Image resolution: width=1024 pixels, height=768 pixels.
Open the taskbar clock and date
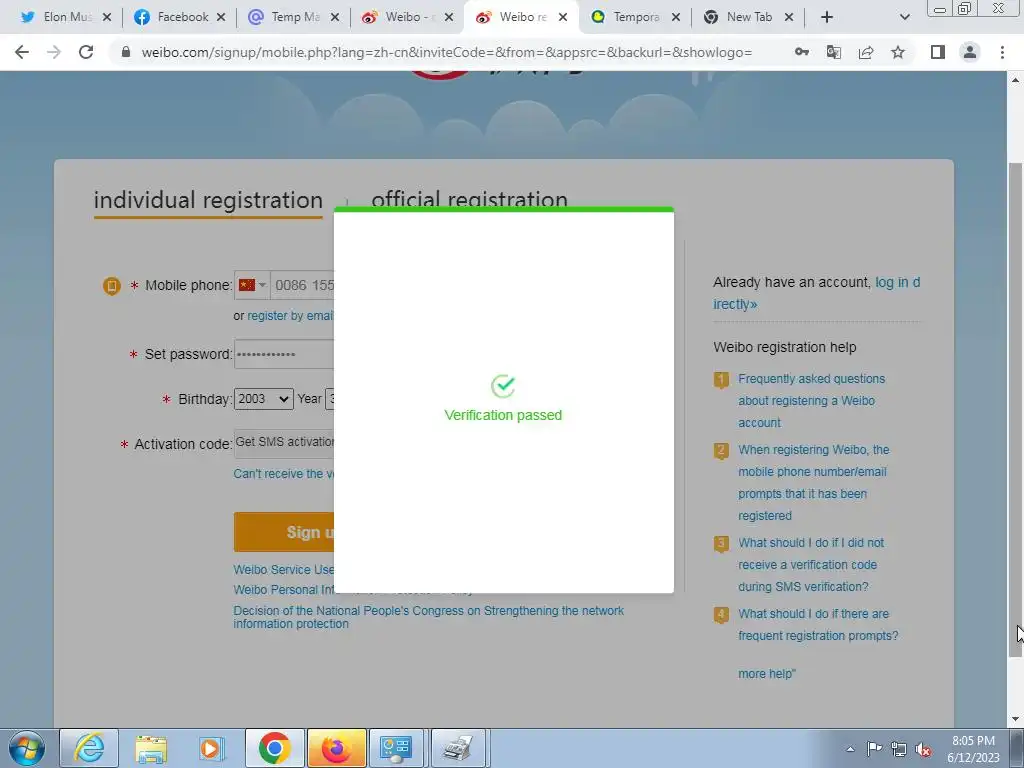(973, 749)
